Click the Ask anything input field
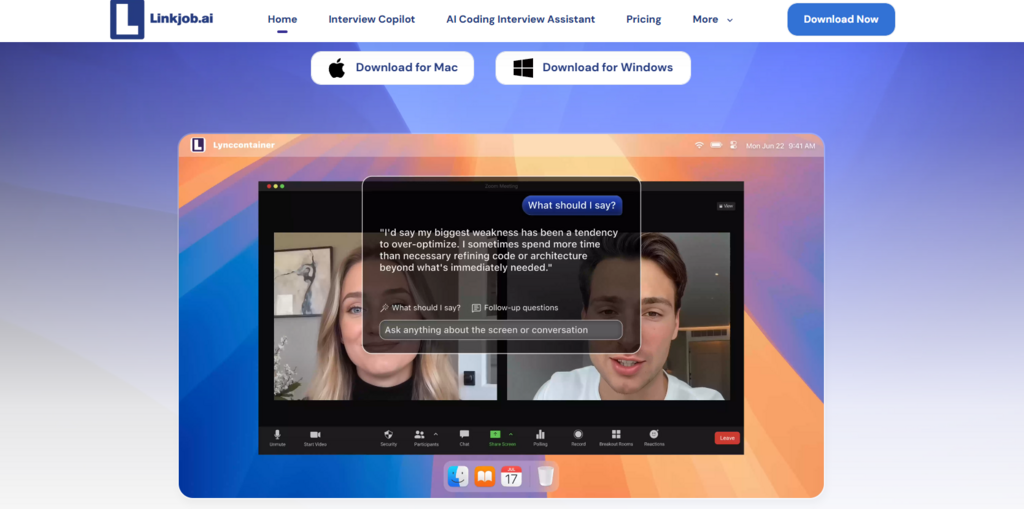The height and width of the screenshot is (509, 1024). click(x=501, y=330)
